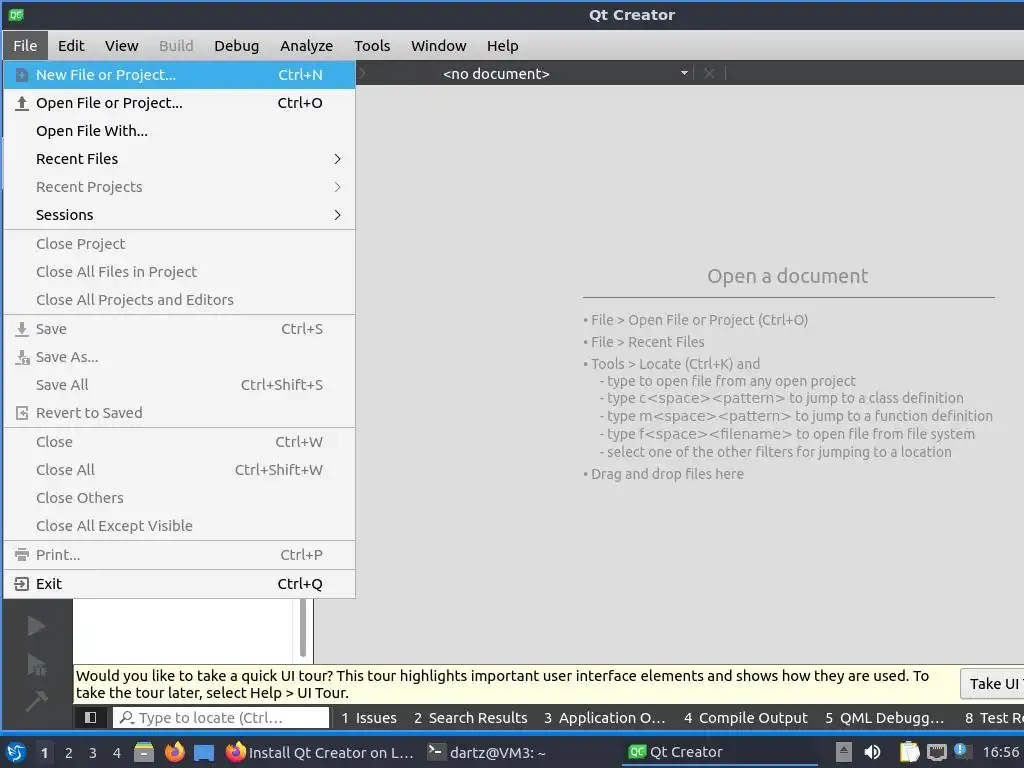Open the View menu
This screenshot has width=1024, height=768.
121,46
